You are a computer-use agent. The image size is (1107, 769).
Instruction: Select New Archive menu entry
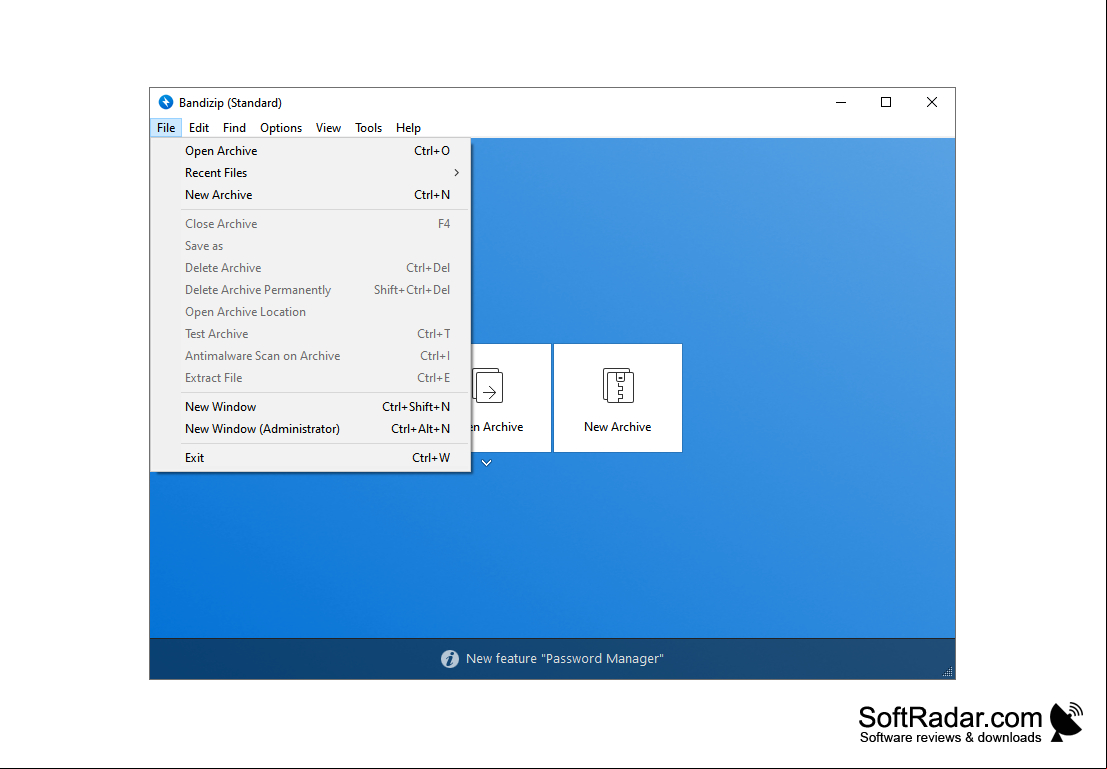coord(311,195)
